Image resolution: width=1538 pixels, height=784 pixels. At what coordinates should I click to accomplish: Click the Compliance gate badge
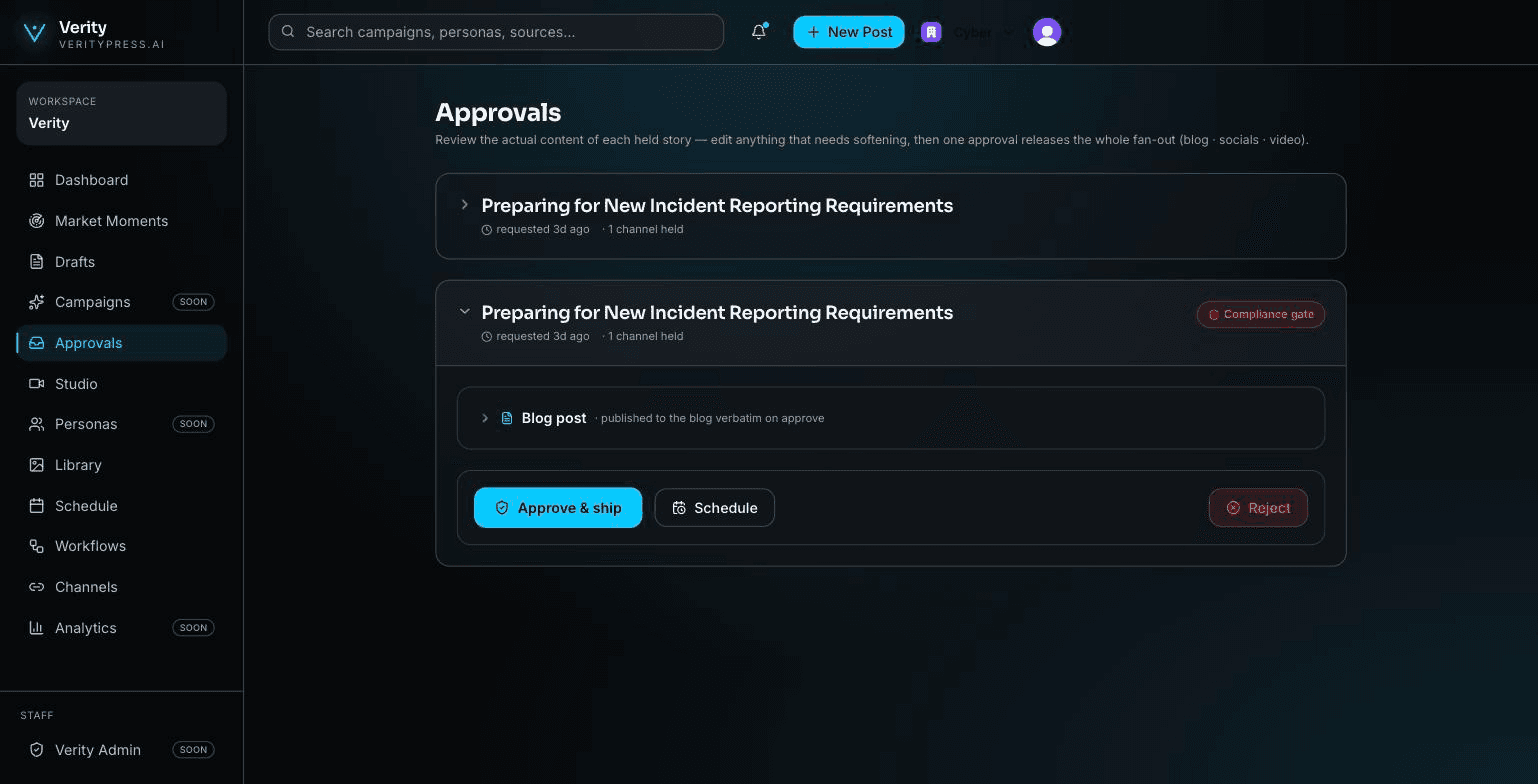coord(1261,314)
